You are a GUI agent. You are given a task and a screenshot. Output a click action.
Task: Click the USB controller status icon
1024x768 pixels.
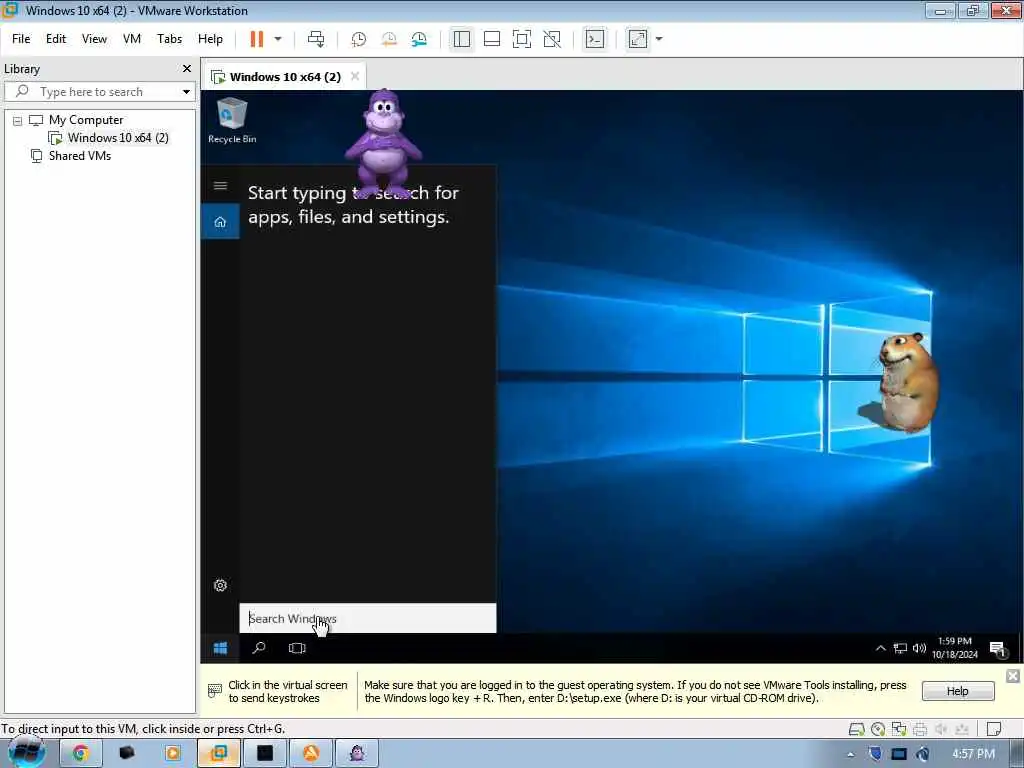(x=962, y=729)
